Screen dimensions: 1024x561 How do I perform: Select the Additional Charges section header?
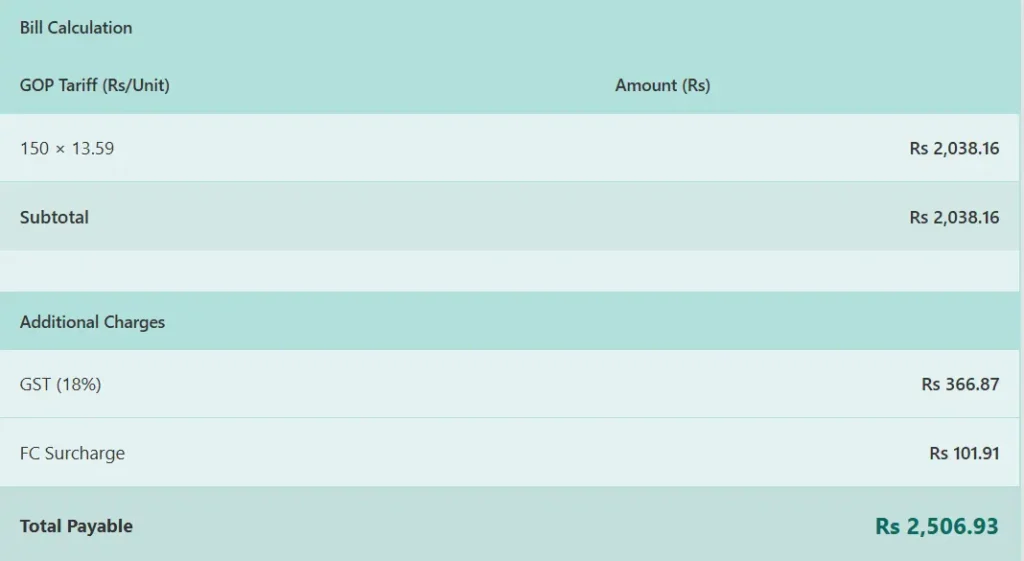click(92, 322)
